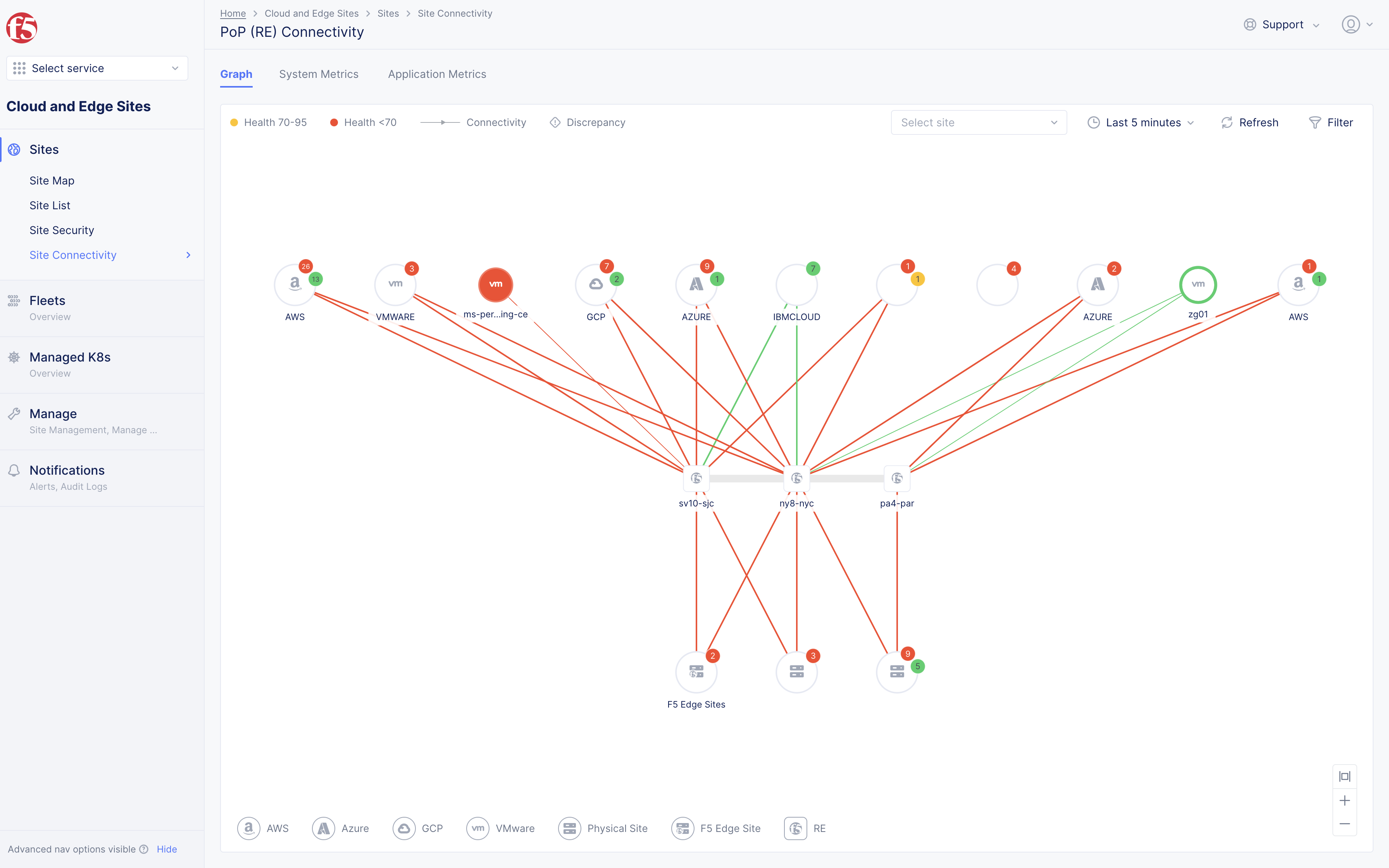Image resolution: width=1389 pixels, height=868 pixels.
Task: Select the green zg01 VMware node
Action: (1198, 285)
